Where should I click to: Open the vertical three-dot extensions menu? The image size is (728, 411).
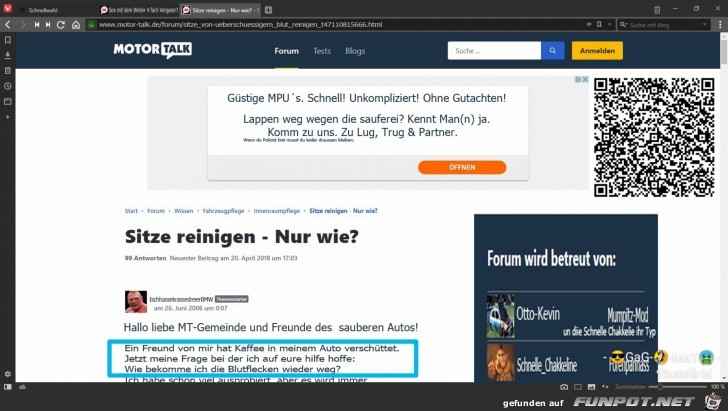click(x=720, y=25)
